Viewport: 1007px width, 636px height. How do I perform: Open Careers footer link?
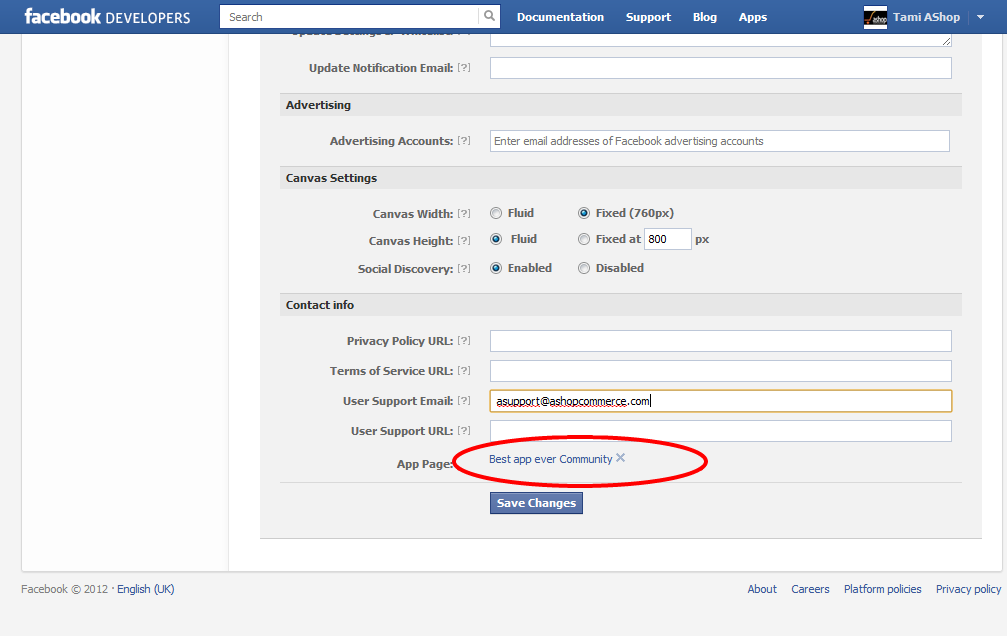(810, 589)
